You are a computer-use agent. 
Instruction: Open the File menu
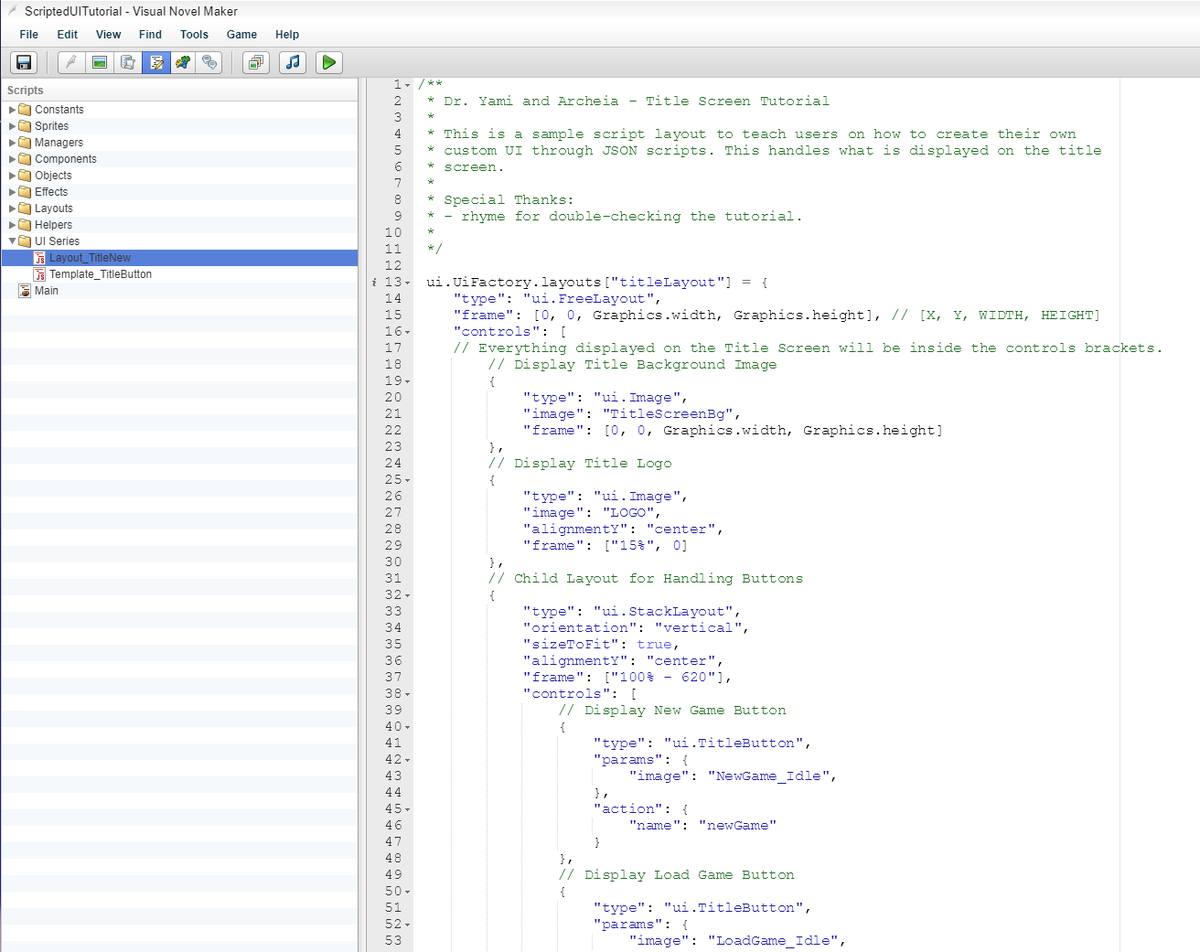pos(29,34)
